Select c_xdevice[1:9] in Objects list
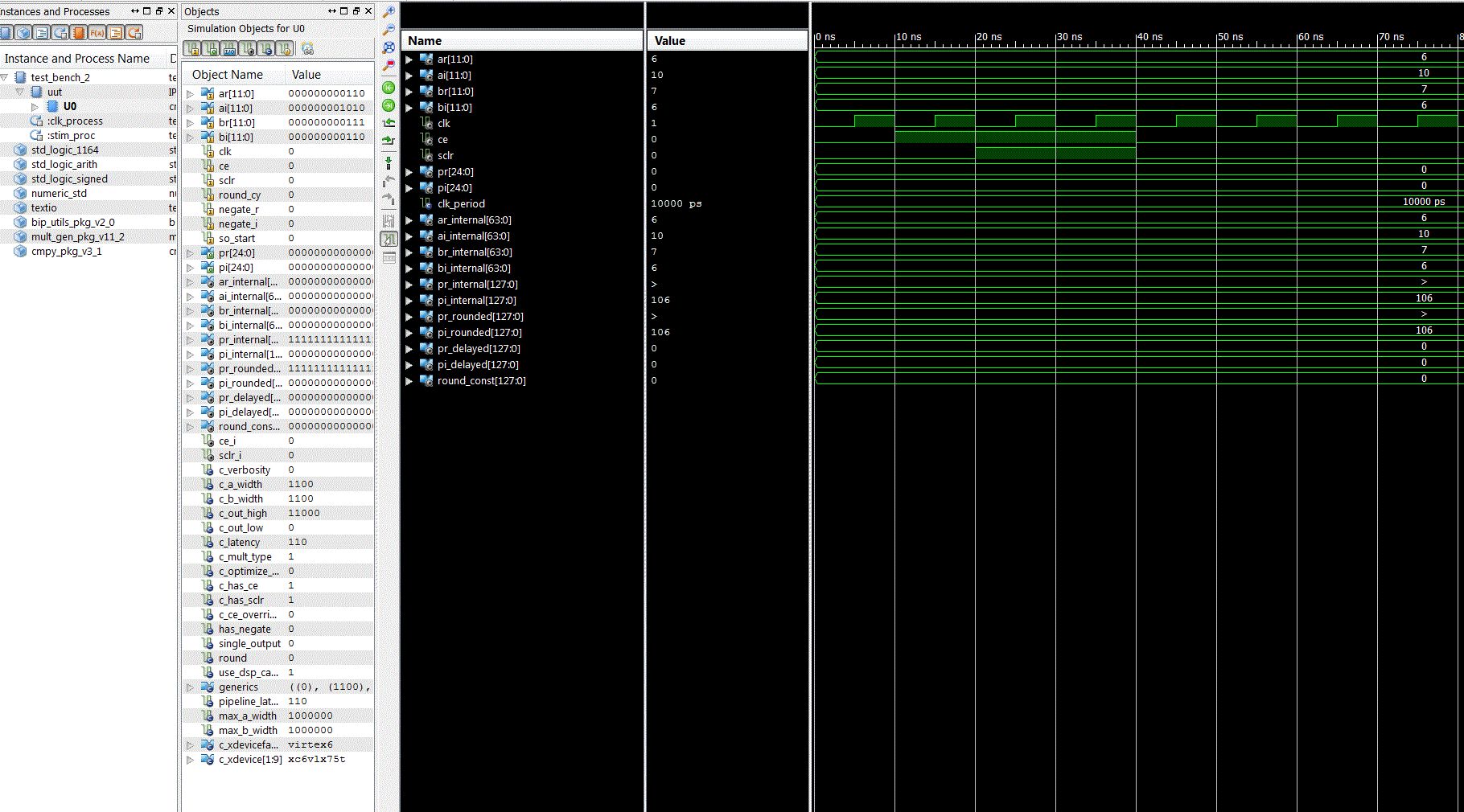The width and height of the screenshot is (1464, 812). click(x=250, y=760)
